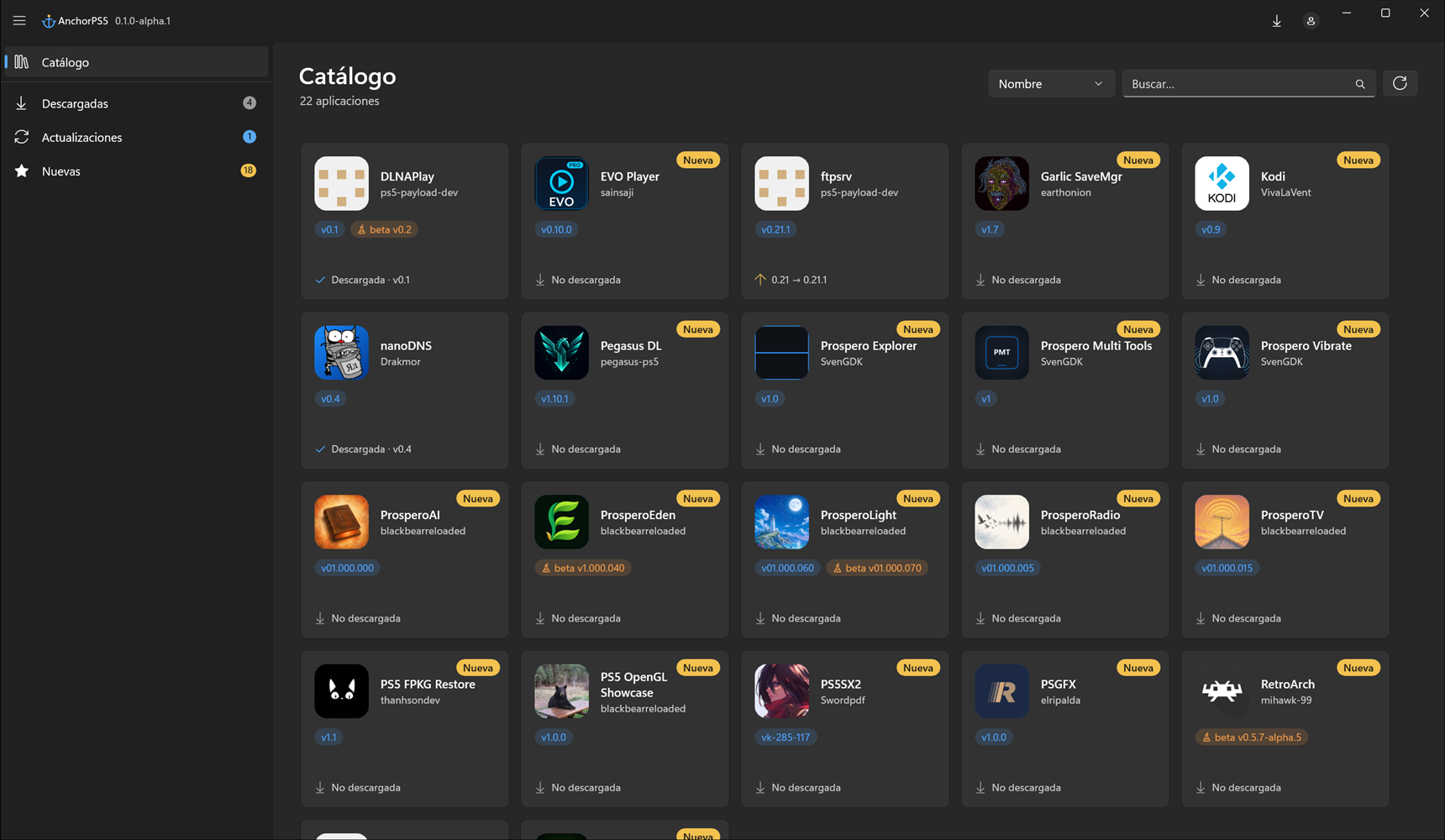
Task: Open the Kodi app icon
Action: 1222,183
